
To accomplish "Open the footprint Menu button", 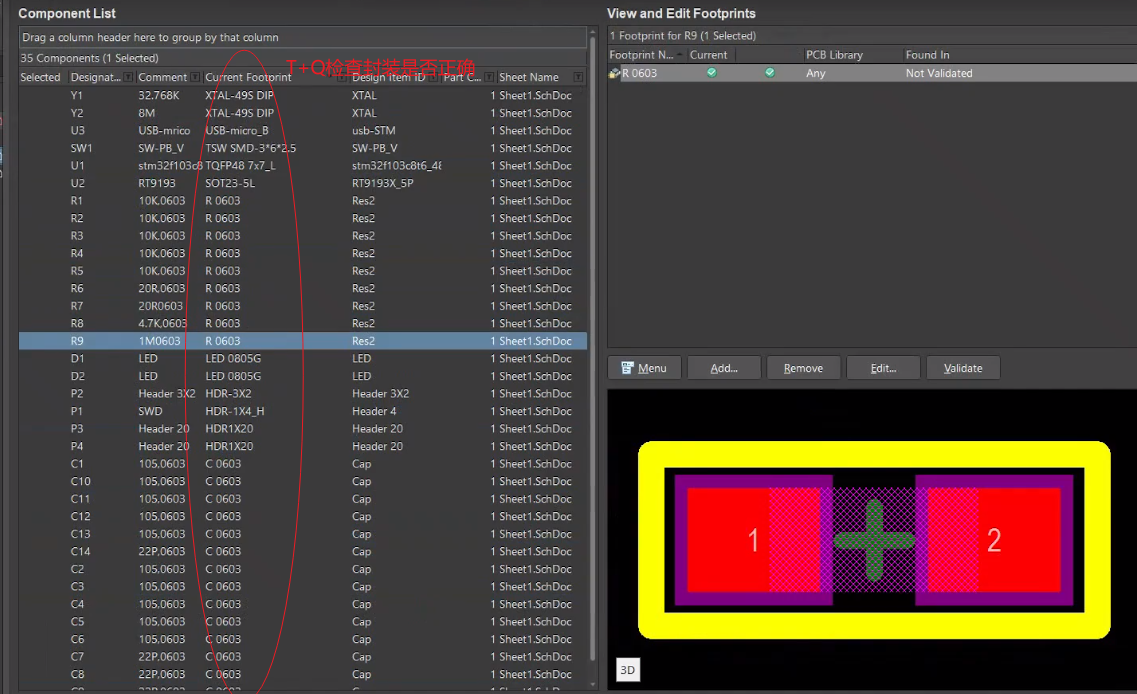I will tap(645, 368).
